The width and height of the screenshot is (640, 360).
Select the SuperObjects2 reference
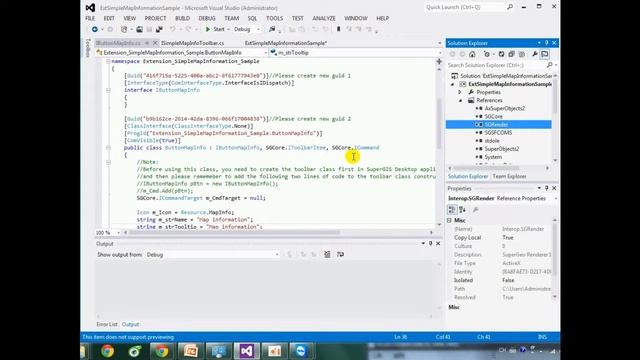pyautogui.click(x=502, y=149)
